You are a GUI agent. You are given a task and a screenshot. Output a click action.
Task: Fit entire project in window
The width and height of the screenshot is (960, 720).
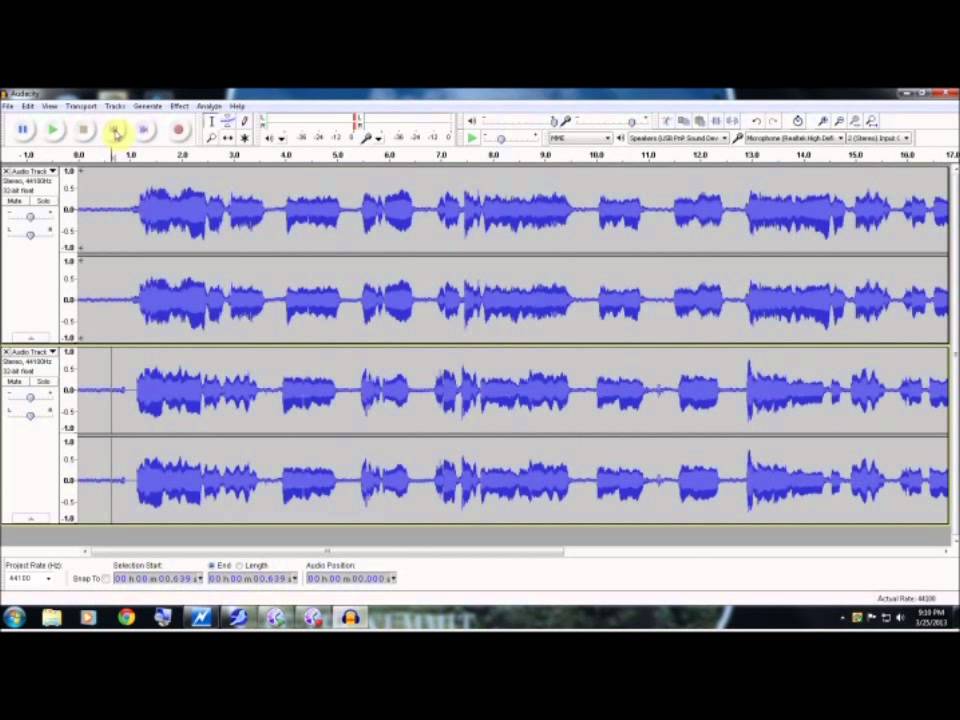coord(871,121)
